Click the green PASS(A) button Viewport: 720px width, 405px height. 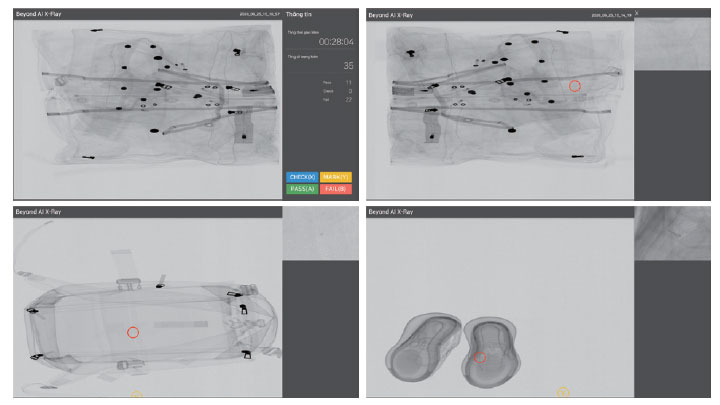[302, 188]
